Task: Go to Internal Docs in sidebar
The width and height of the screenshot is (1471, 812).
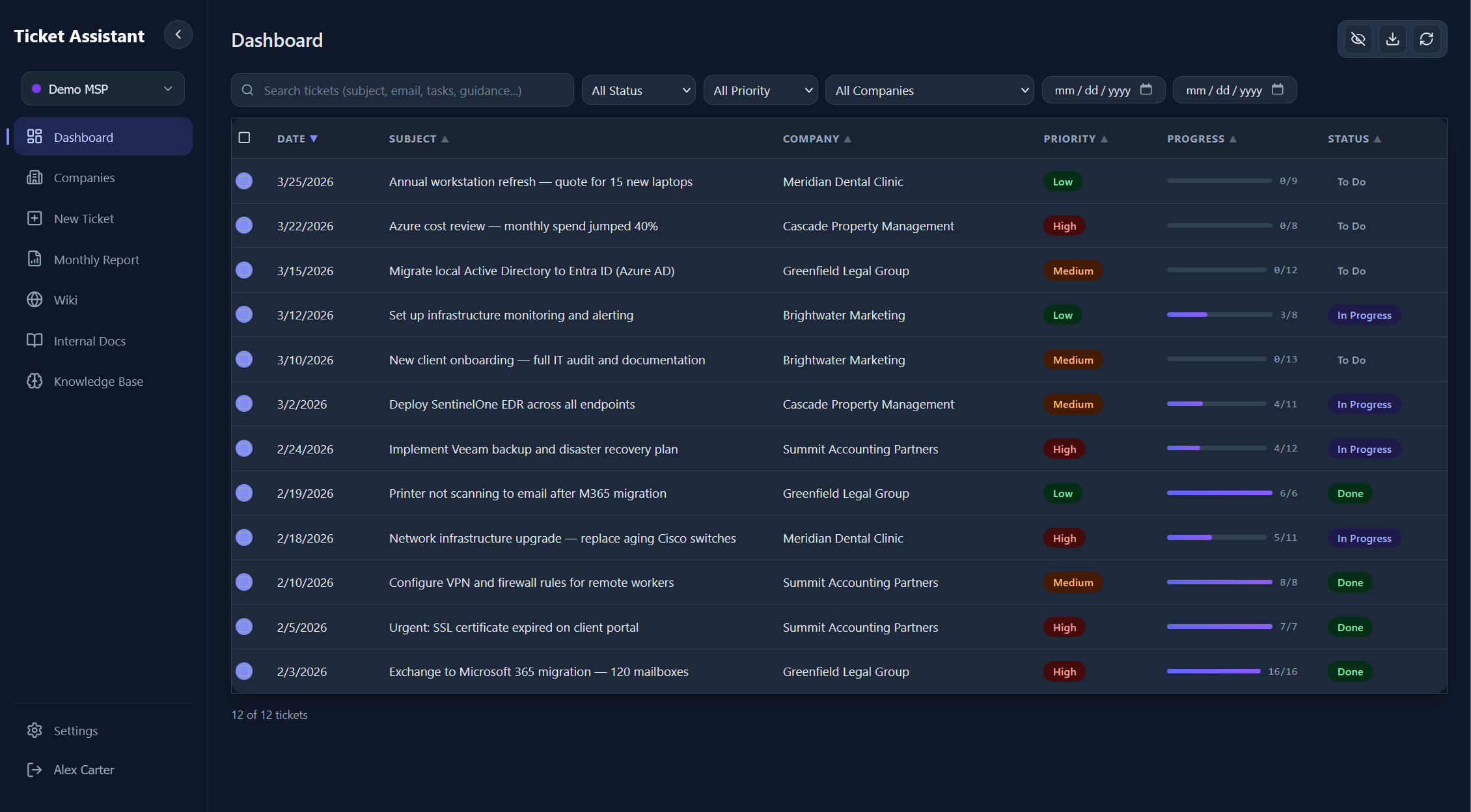Action: tap(90, 341)
